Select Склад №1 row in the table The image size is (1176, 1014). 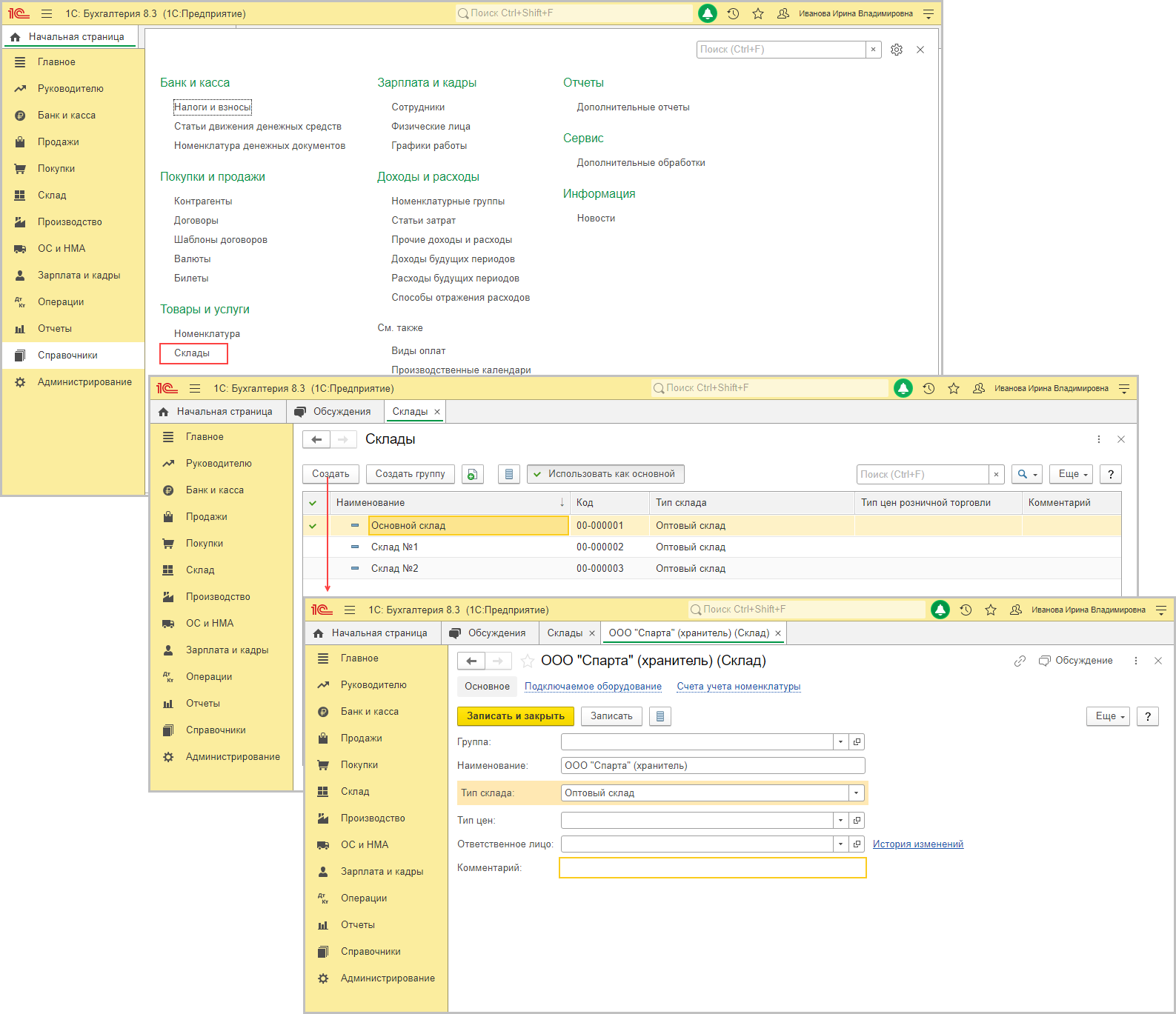click(711, 547)
